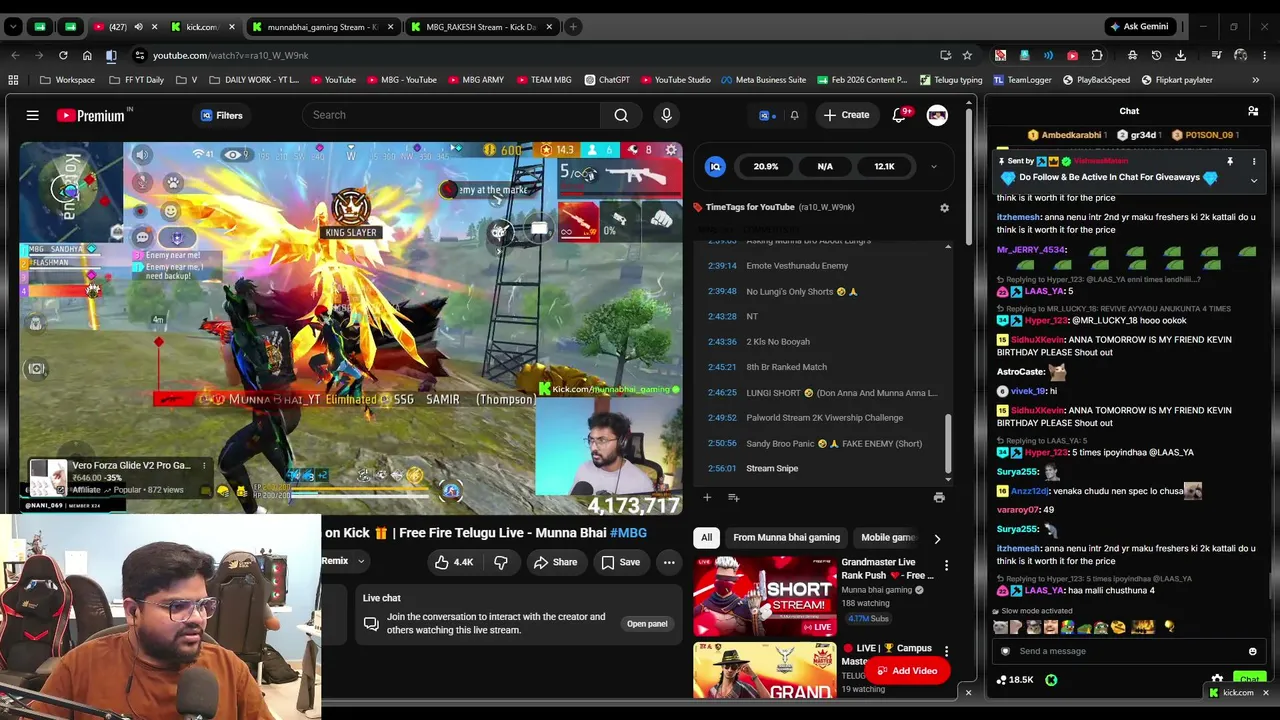Open the tab search dropdown in browser
The width and height of the screenshot is (1280, 720).
click(x=14, y=27)
